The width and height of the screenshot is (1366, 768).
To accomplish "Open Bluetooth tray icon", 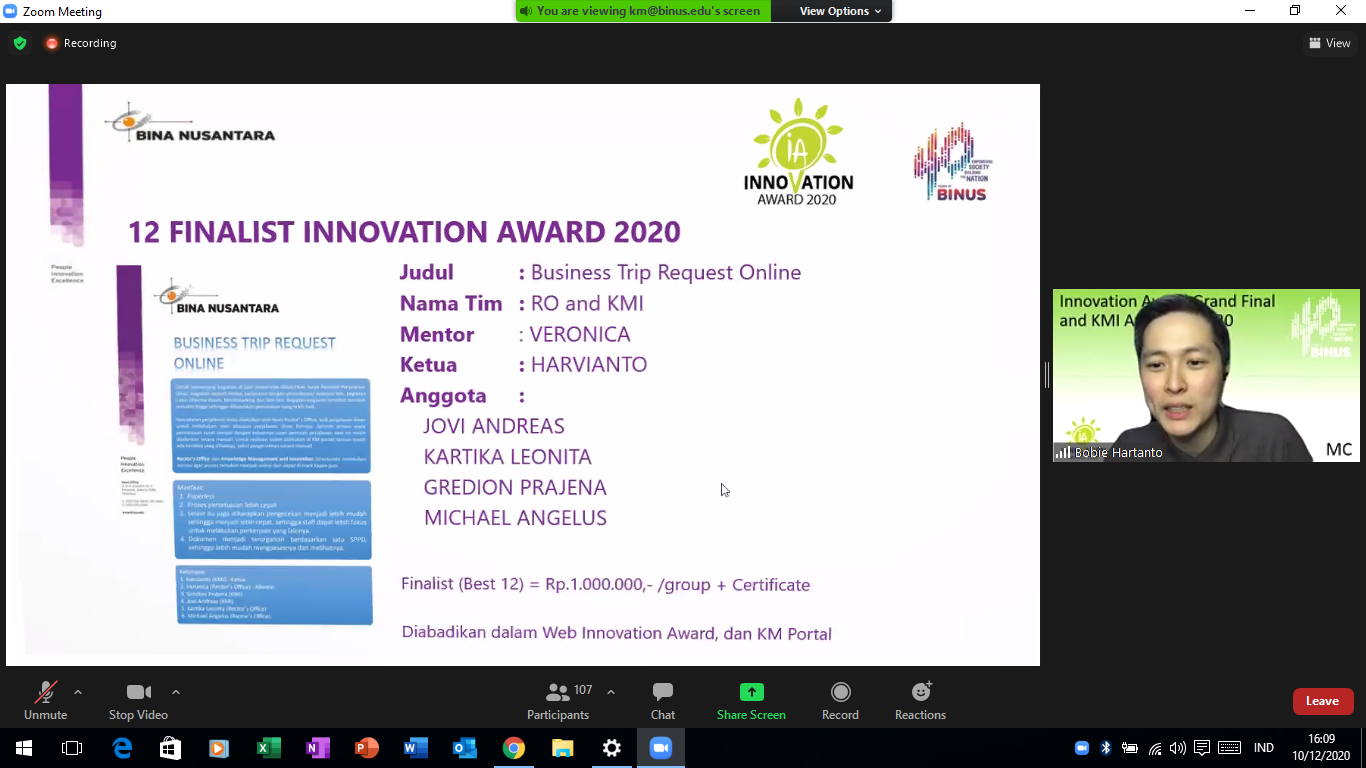I will point(1106,748).
